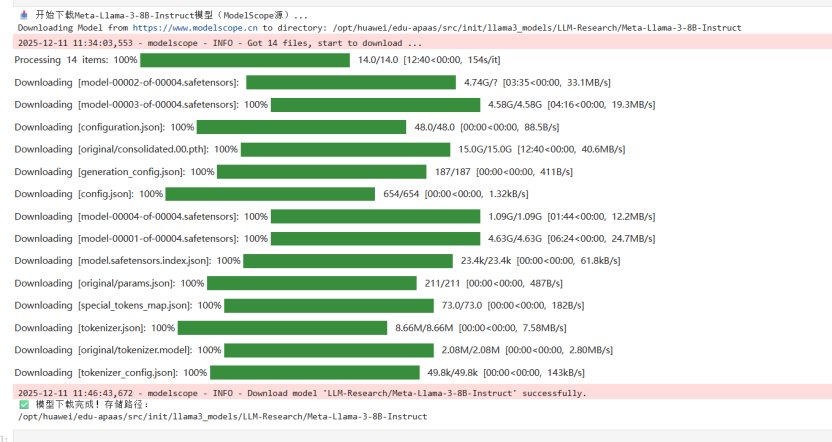
Task: Click 'Downloading [original/tokenizer.model]: 100%' label
Action: pos(118,350)
